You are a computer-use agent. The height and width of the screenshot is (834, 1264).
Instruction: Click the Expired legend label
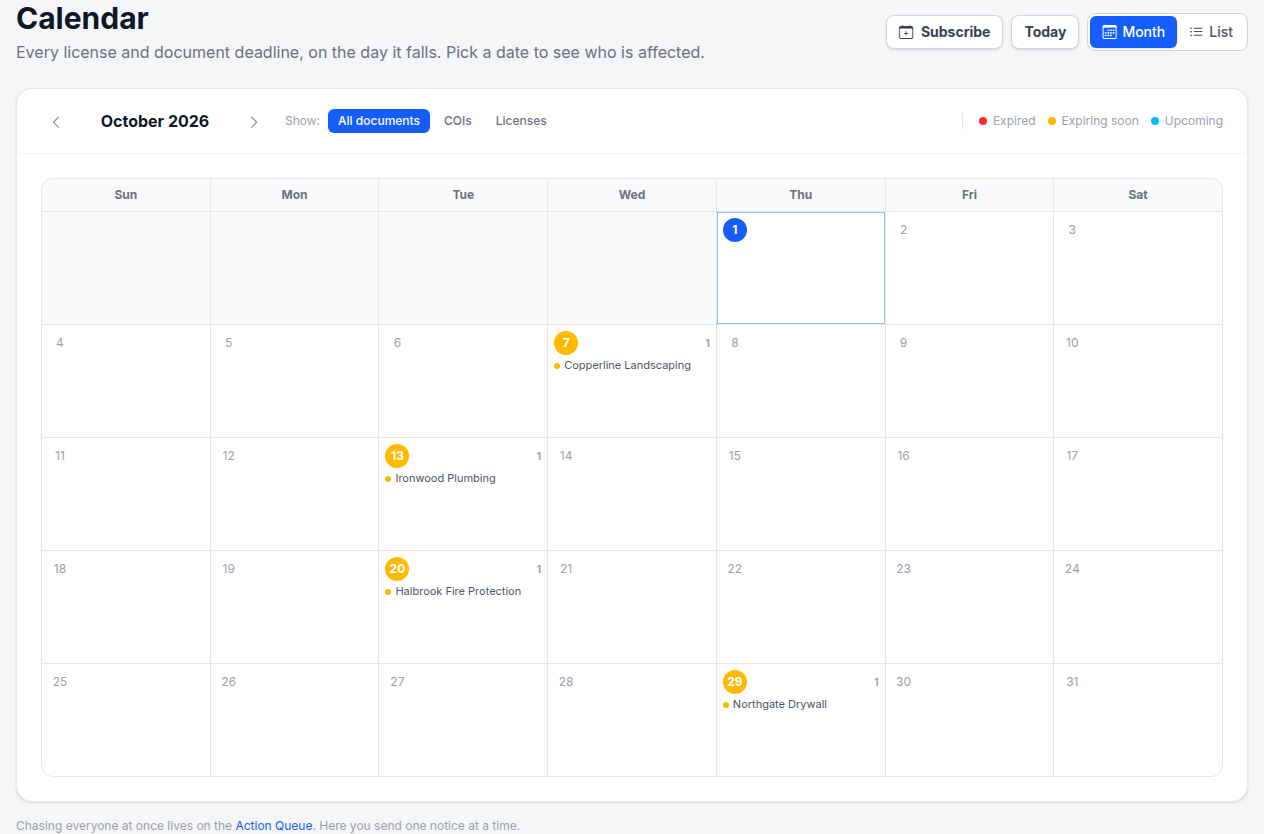pyautogui.click(x=1014, y=121)
